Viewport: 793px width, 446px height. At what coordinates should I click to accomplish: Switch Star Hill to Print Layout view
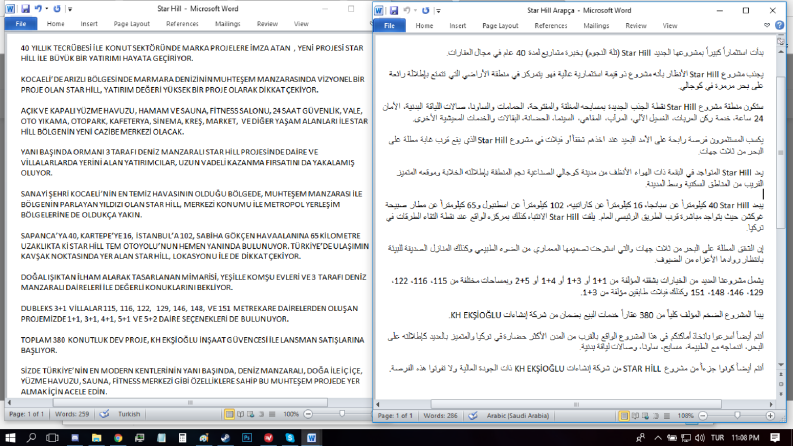(230, 414)
